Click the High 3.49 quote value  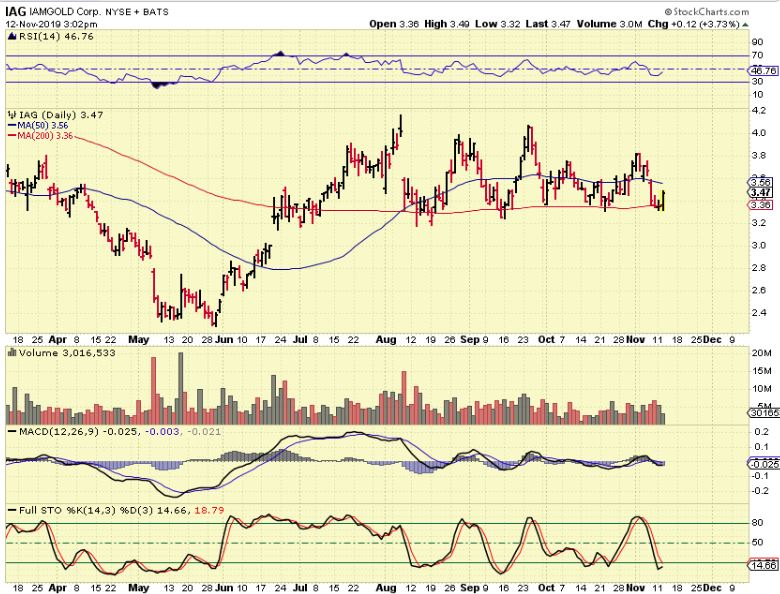pyautogui.click(x=447, y=24)
